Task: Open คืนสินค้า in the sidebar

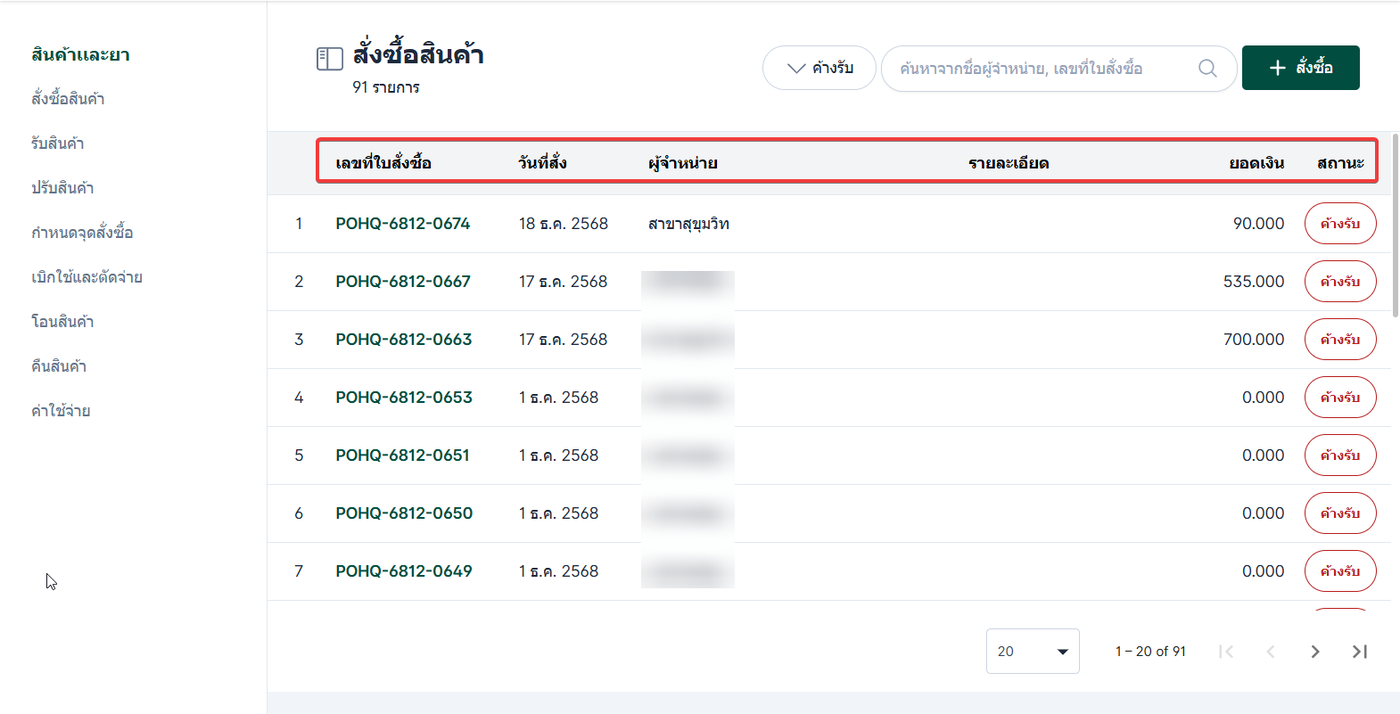Action: tap(59, 366)
